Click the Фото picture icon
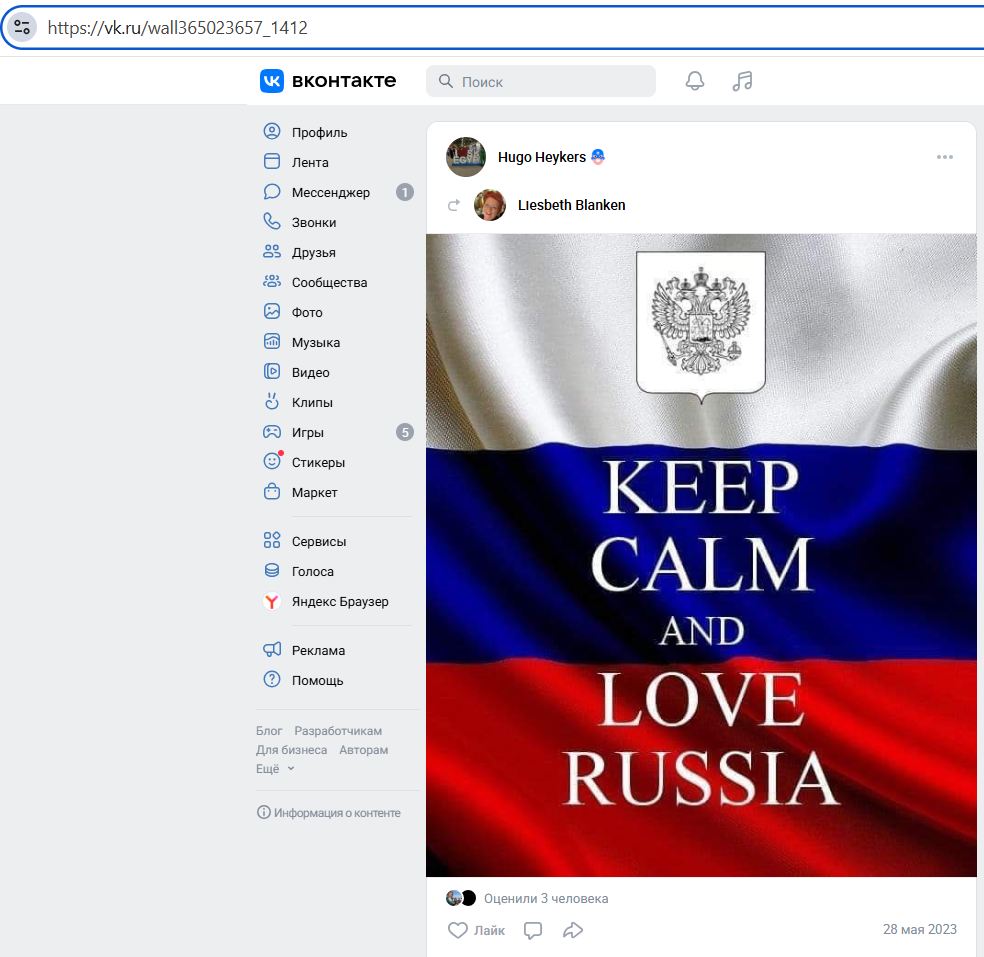 point(272,311)
